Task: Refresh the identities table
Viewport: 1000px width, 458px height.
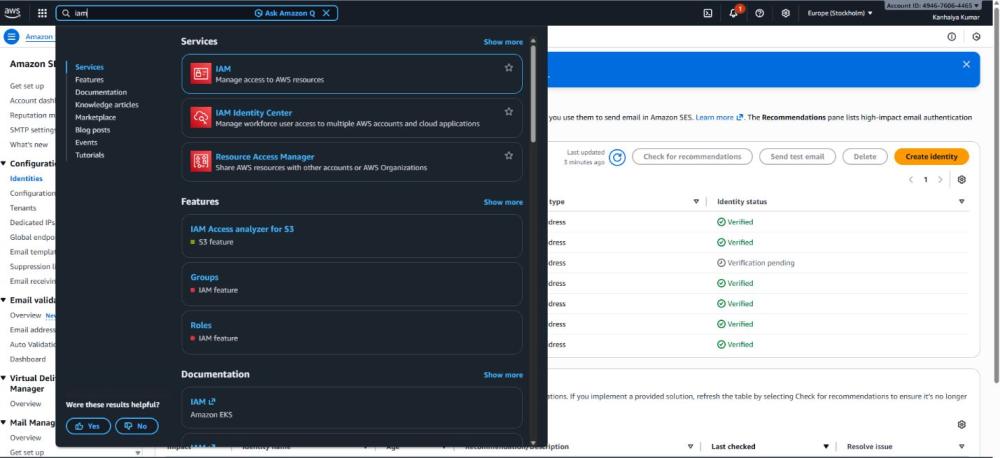Action: [x=617, y=157]
